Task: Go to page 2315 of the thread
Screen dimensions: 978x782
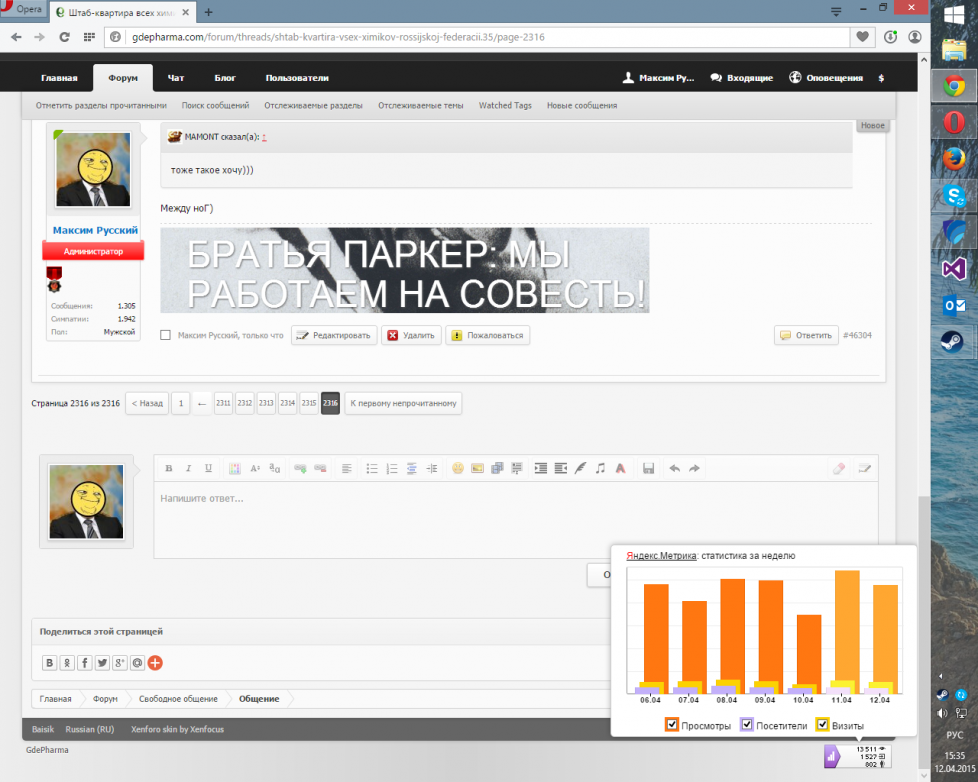Action: pyautogui.click(x=309, y=404)
